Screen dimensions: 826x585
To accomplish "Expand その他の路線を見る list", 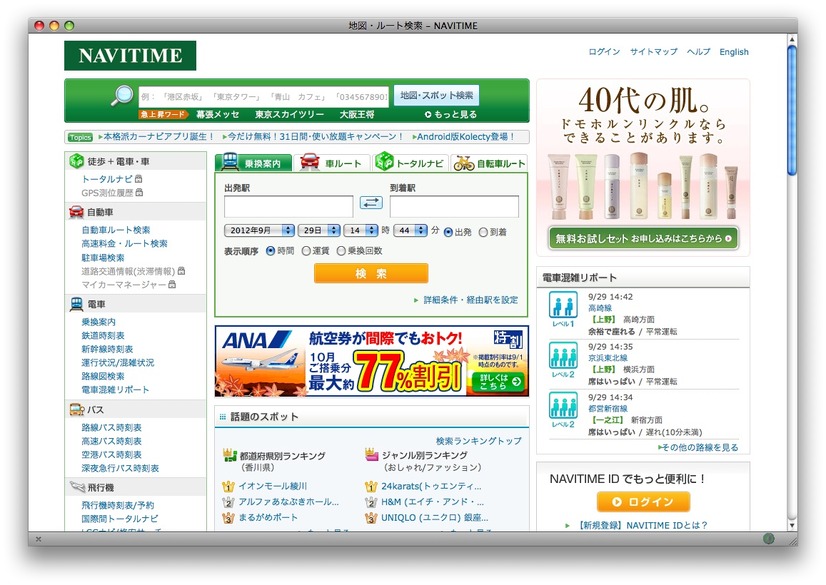I will click(x=698, y=447).
